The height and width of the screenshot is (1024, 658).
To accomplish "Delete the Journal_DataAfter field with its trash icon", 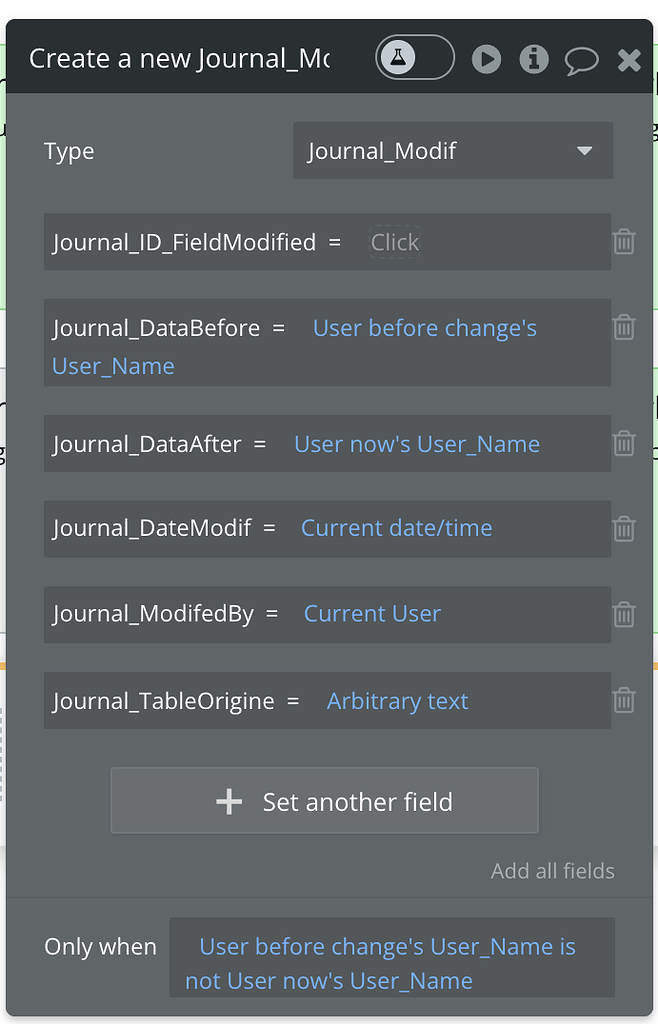I will click(623, 443).
